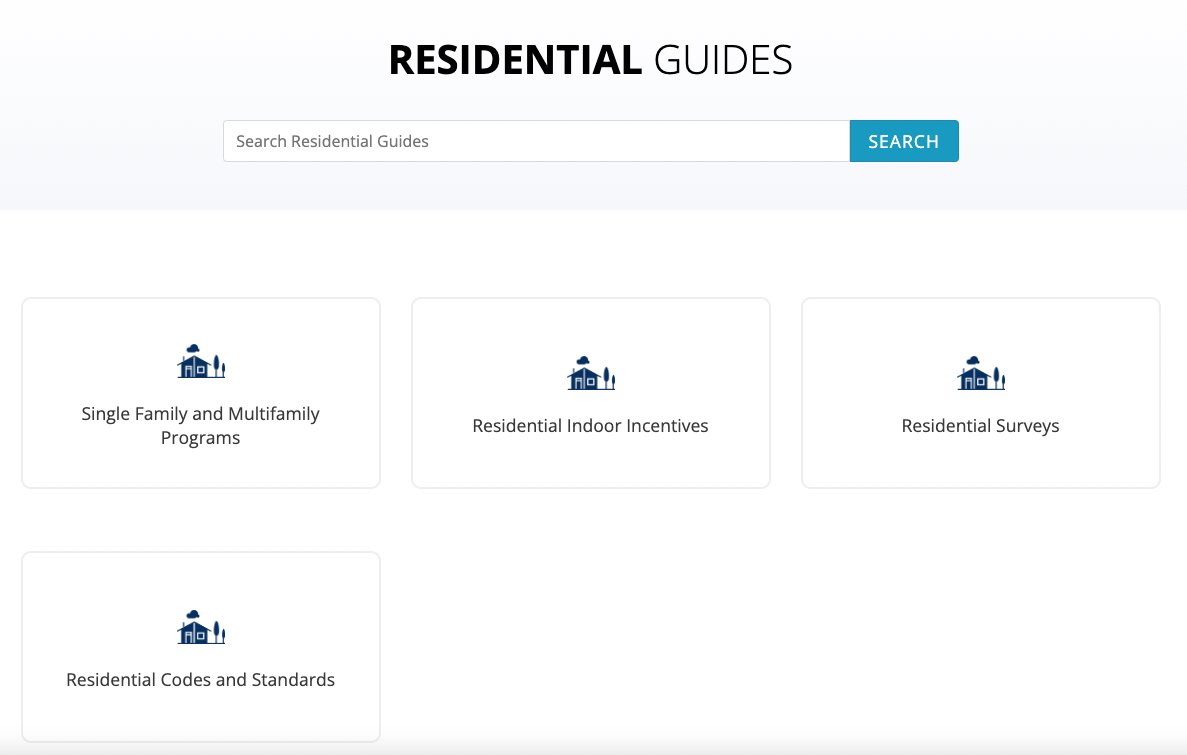The image size is (1187, 755).
Task: Click the blue SEARCH button
Action: (904, 141)
